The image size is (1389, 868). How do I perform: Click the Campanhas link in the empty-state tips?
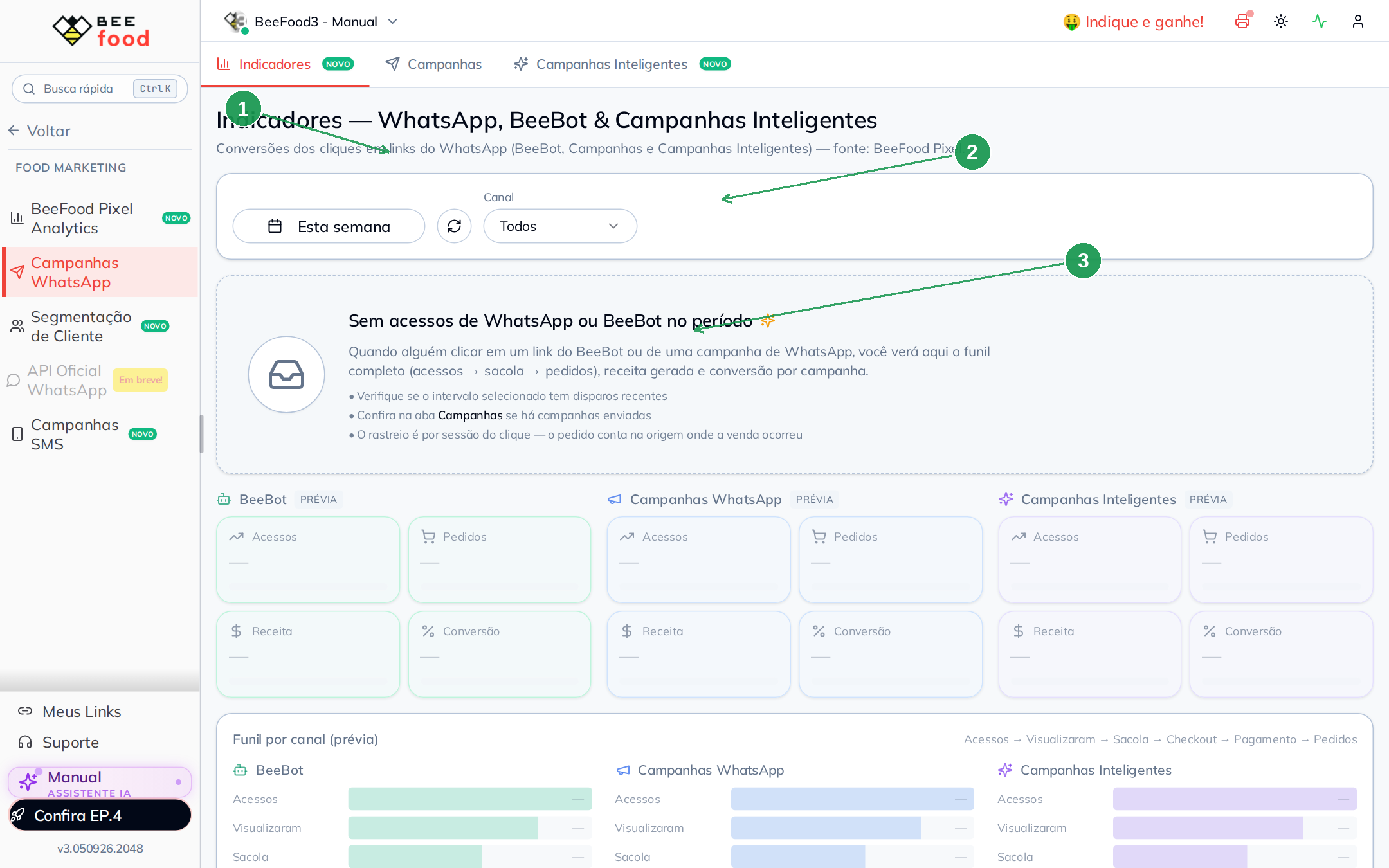(x=470, y=415)
